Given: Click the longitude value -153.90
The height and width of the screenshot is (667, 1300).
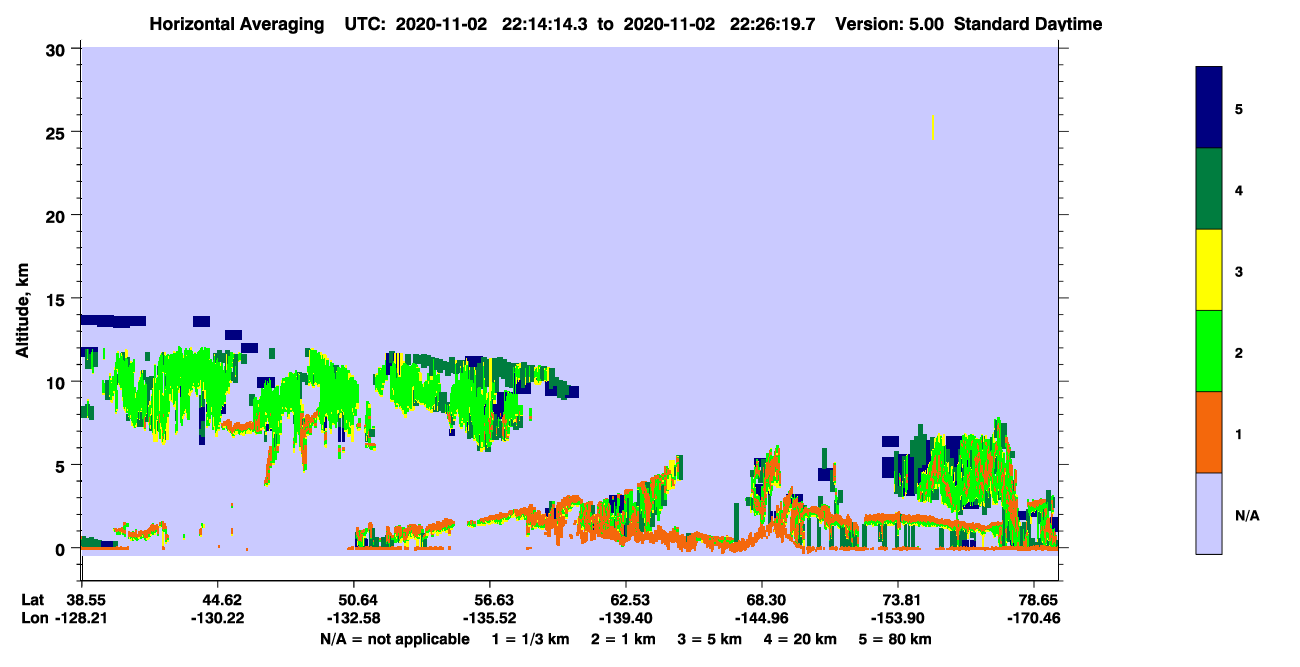Looking at the screenshot, I should click(x=897, y=618).
